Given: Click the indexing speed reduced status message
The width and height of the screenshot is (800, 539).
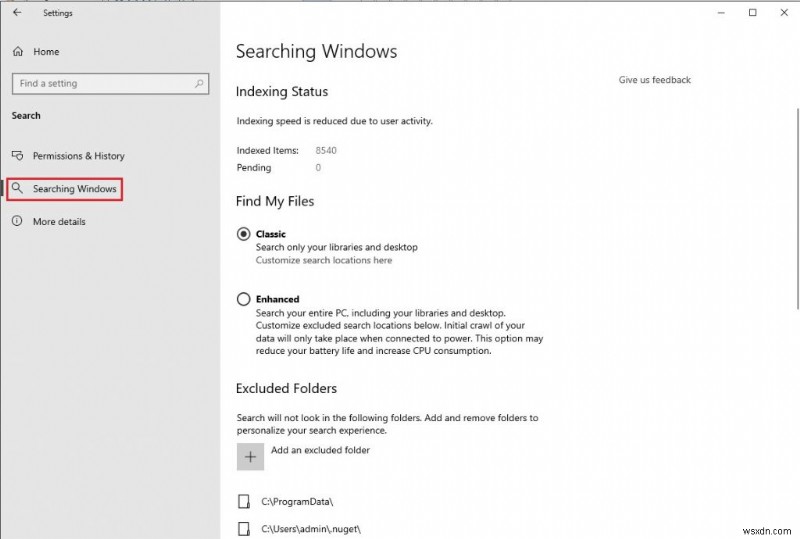Looking at the screenshot, I should (x=334, y=121).
